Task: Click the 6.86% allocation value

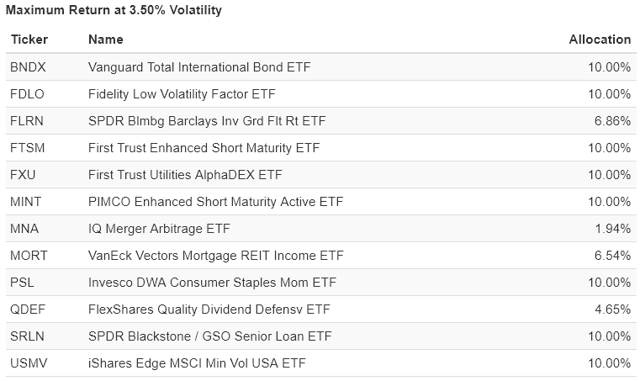Action: (612, 121)
